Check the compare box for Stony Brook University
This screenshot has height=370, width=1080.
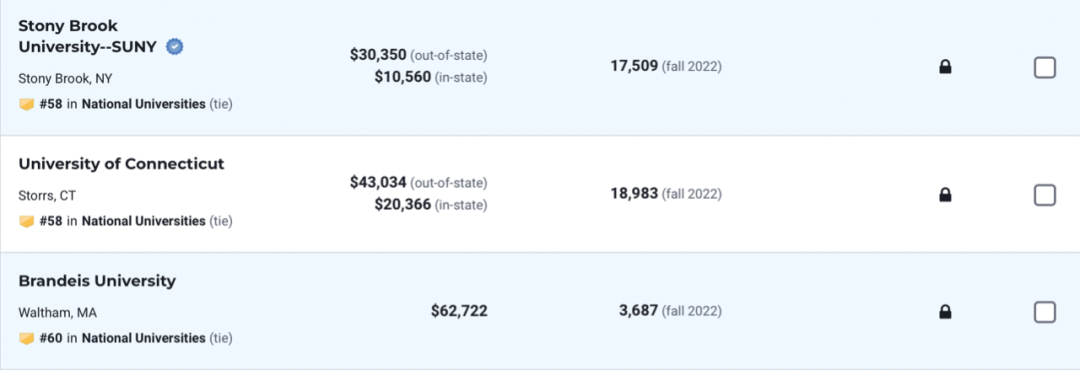pyautogui.click(x=1045, y=68)
